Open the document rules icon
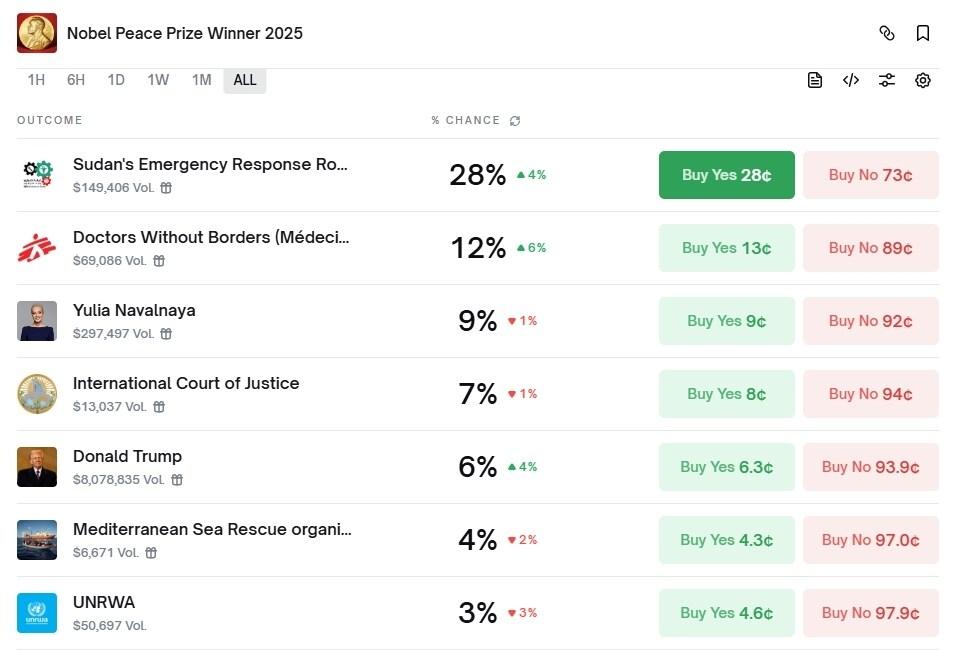The image size is (955, 650). tap(815, 80)
